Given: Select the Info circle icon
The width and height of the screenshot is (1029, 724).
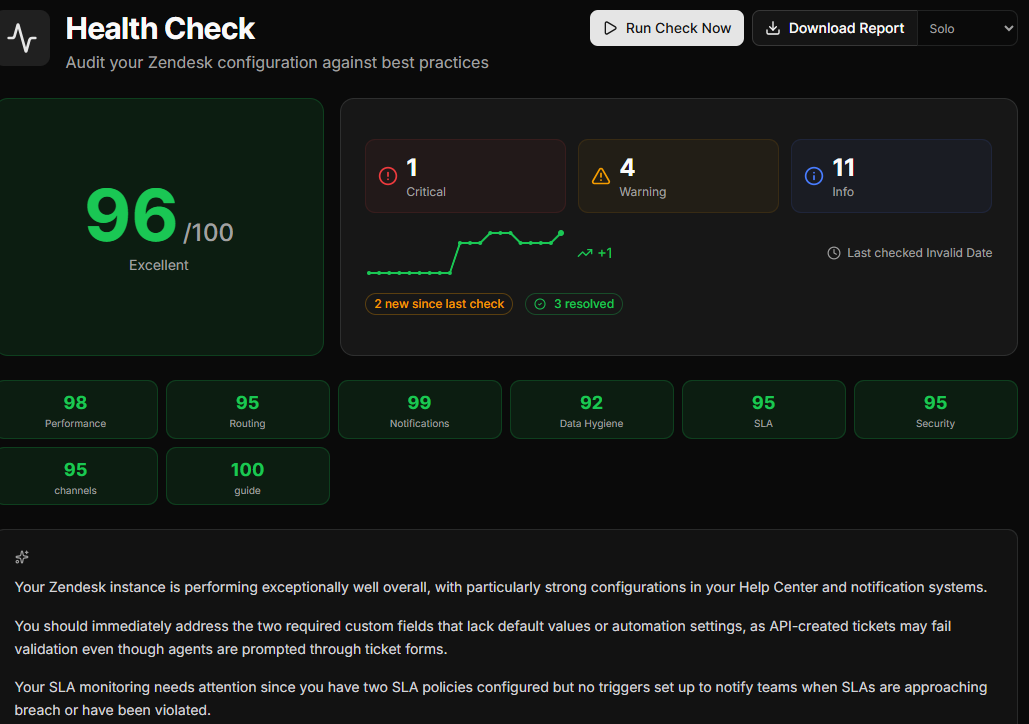Looking at the screenshot, I should pyautogui.click(x=813, y=176).
